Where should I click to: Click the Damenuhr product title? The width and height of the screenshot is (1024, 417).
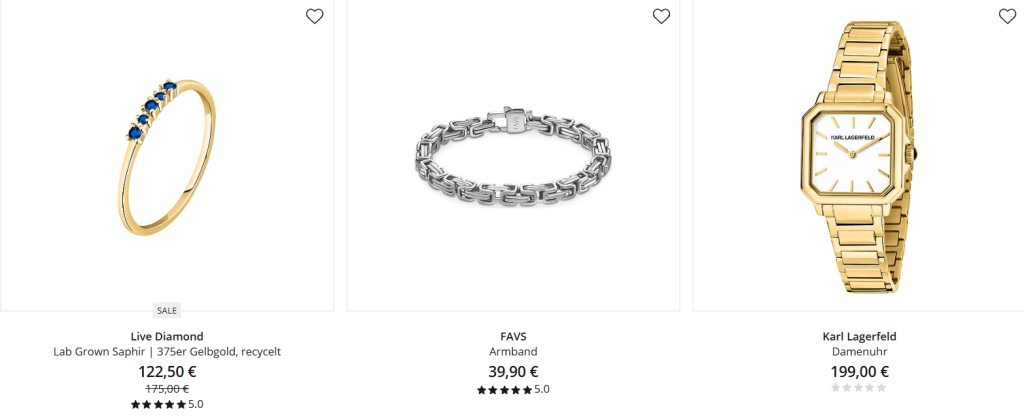tap(859, 352)
